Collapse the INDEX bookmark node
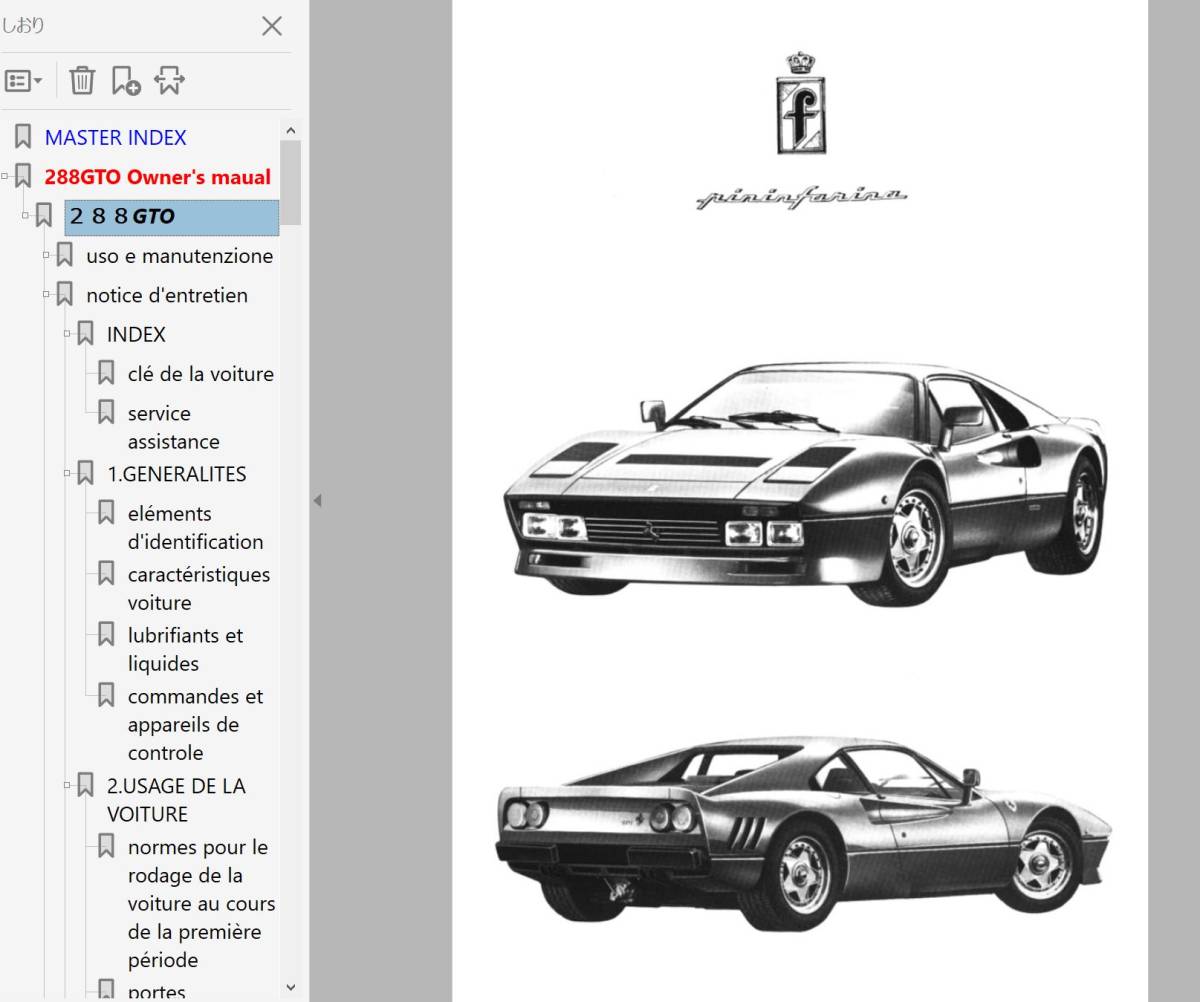 [68, 334]
